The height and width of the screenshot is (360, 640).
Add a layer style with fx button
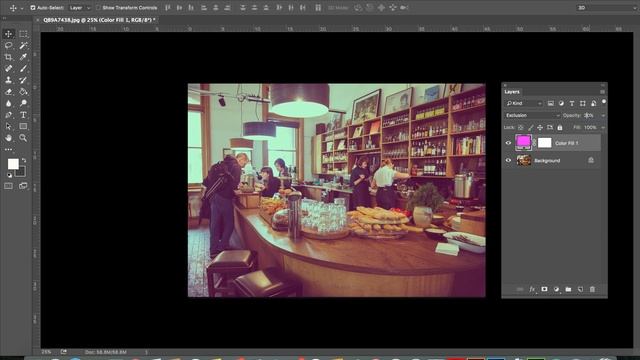532,289
